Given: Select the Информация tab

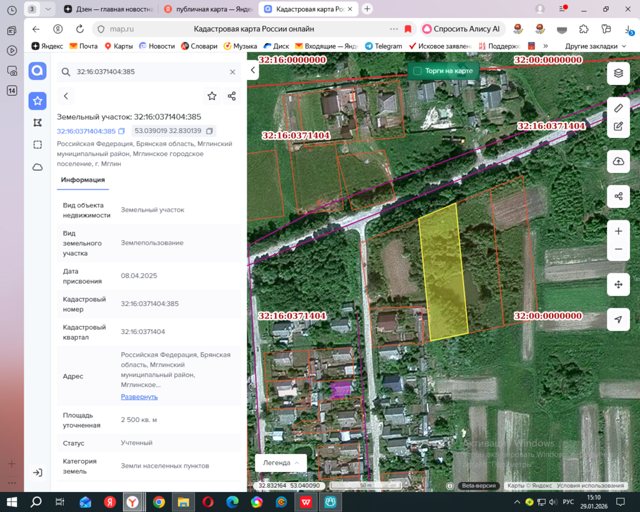Looking at the screenshot, I should 83,180.
